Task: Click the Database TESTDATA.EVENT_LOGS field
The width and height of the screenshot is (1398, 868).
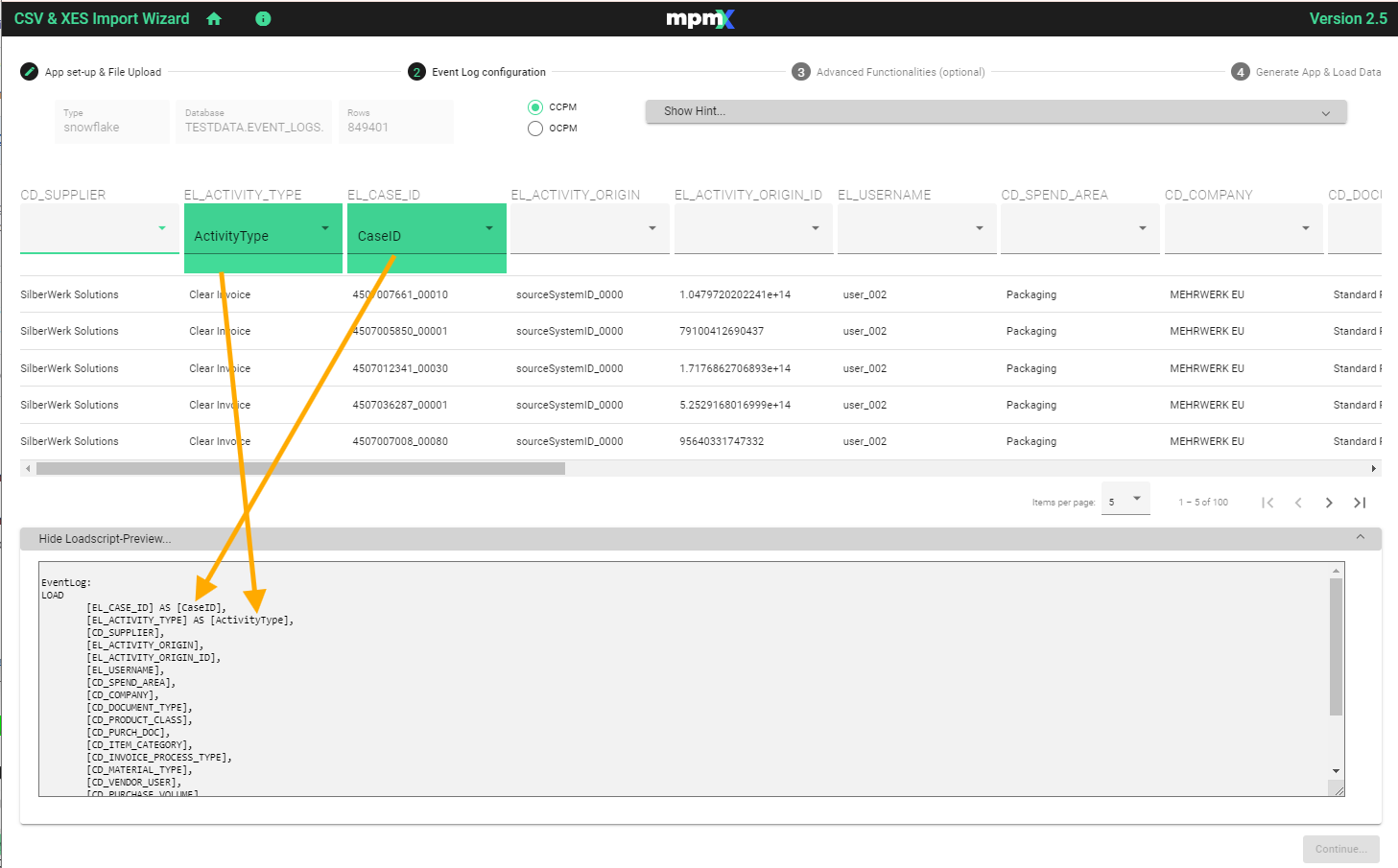Action: (x=253, y=122)
